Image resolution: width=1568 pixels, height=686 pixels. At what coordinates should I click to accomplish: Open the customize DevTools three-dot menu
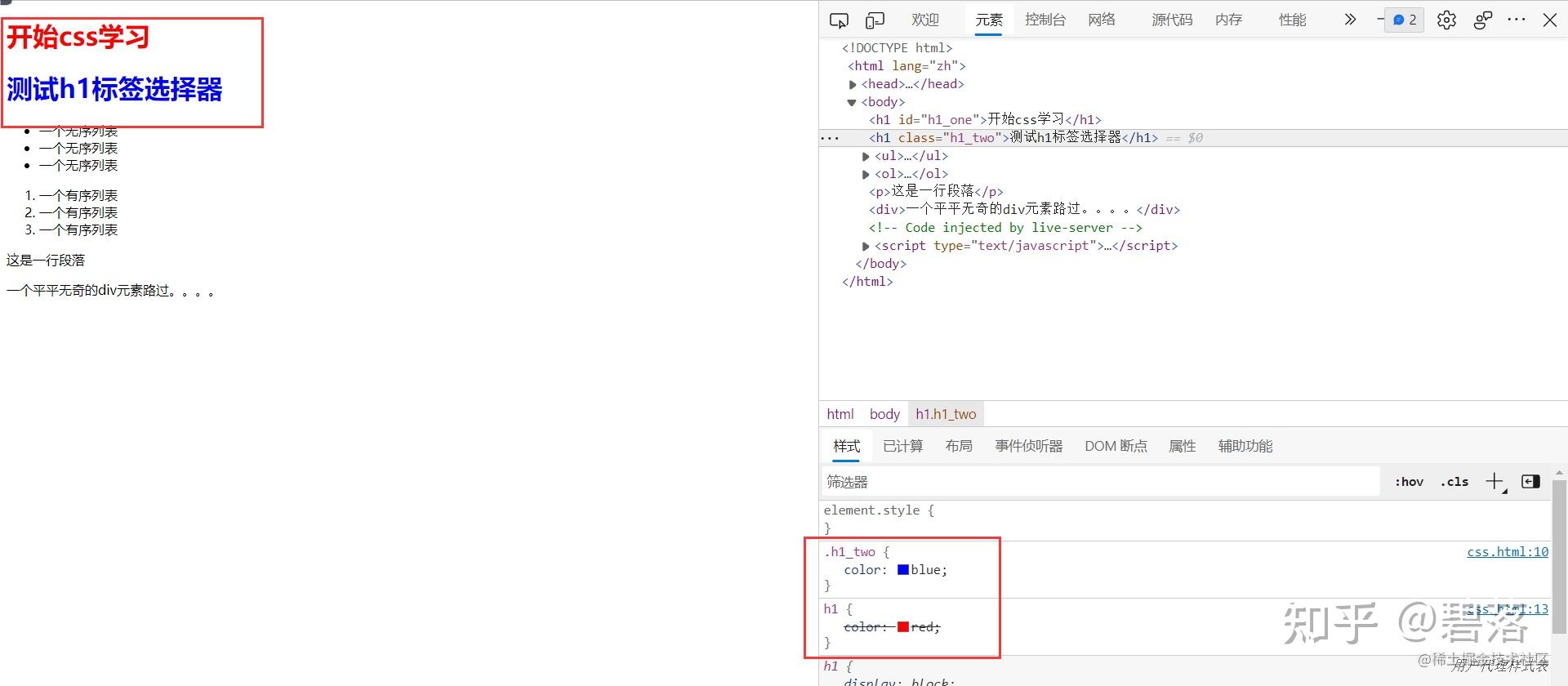coord(1517,20)
